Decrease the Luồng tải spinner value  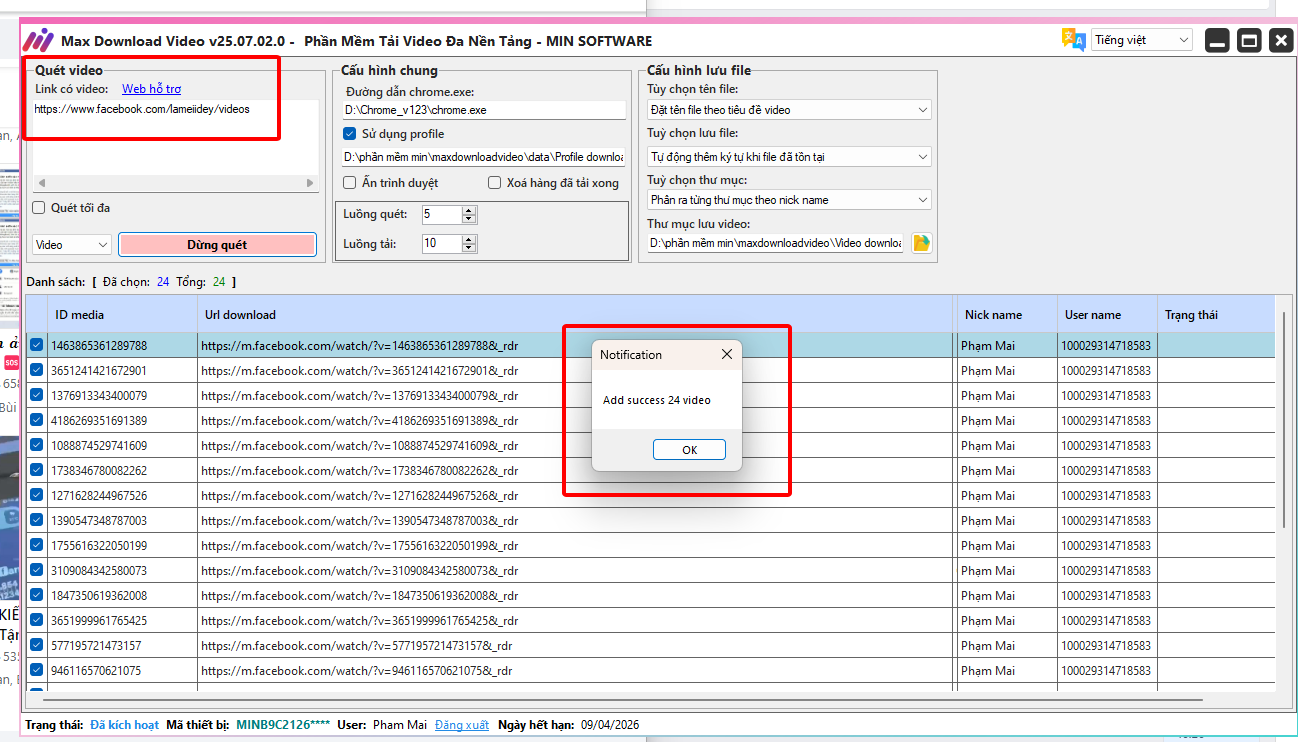pos(470,248)
